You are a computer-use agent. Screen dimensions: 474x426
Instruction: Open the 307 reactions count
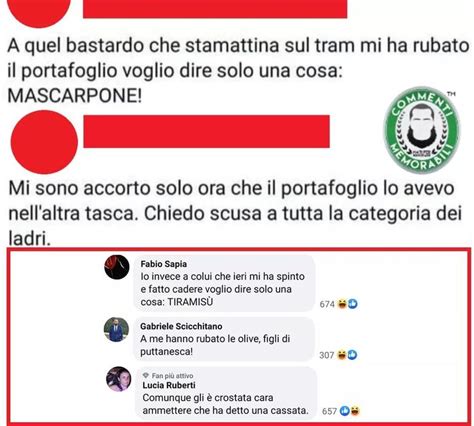[x=327, y=355]
